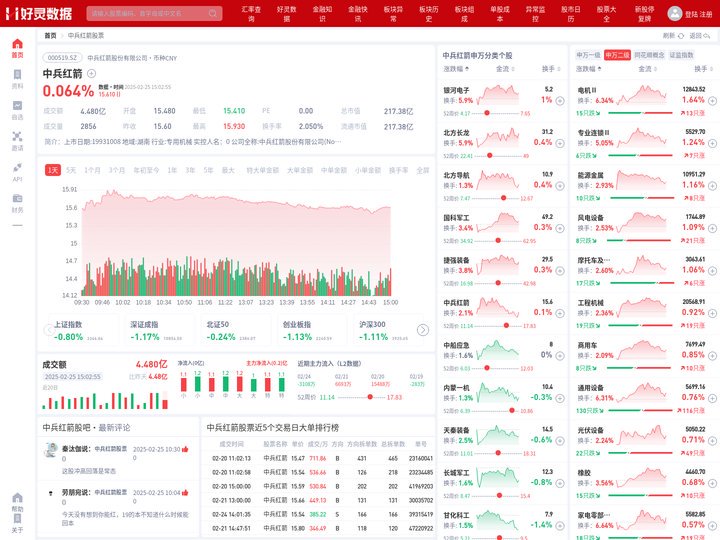Screen dimensions: 720x540
Task: Show next index cards with right arrow
Action: pyautogui.click(x=423, y=330)
